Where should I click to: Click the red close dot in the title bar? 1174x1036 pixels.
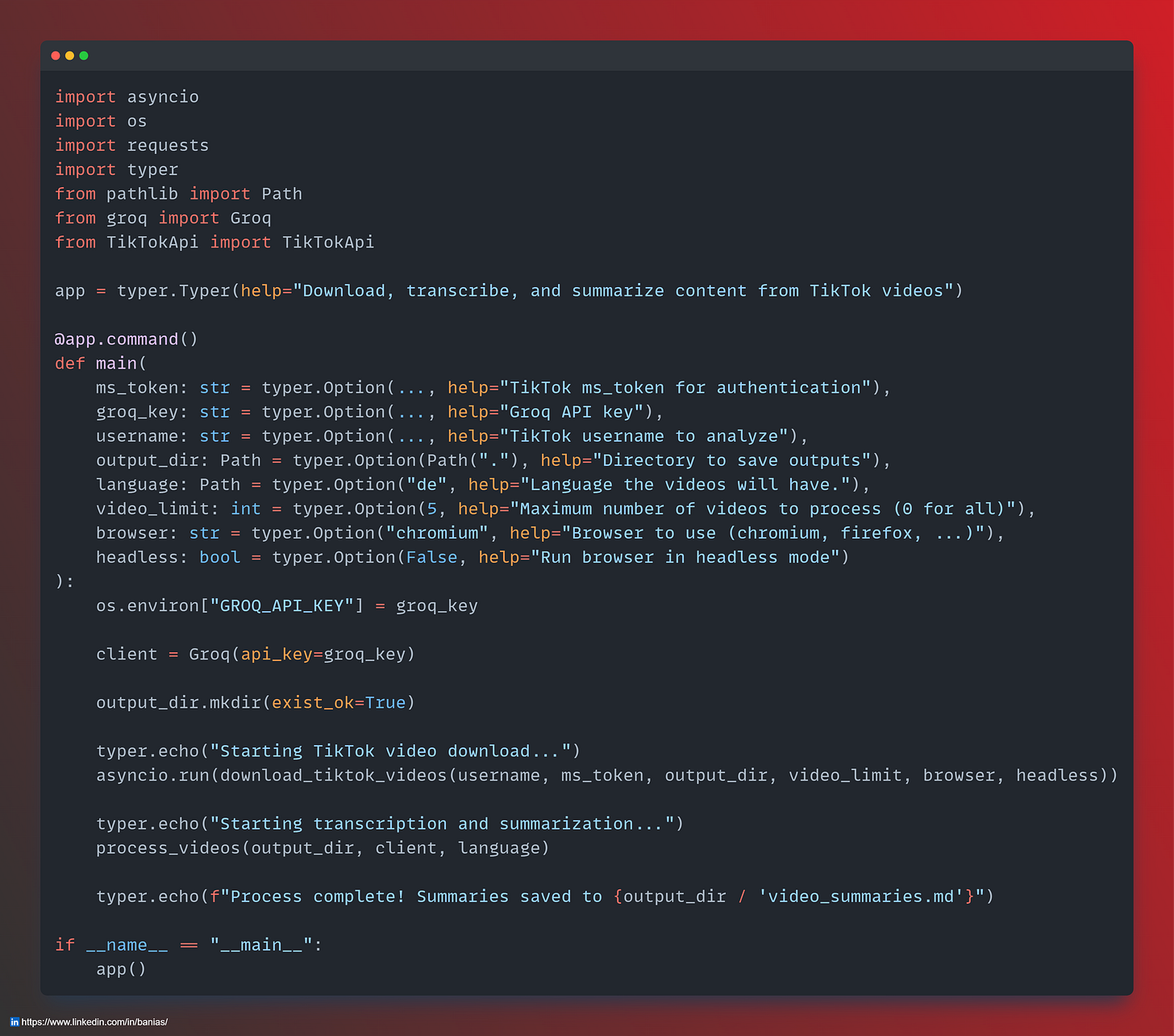pyautogui.click(x=56, y=56)
